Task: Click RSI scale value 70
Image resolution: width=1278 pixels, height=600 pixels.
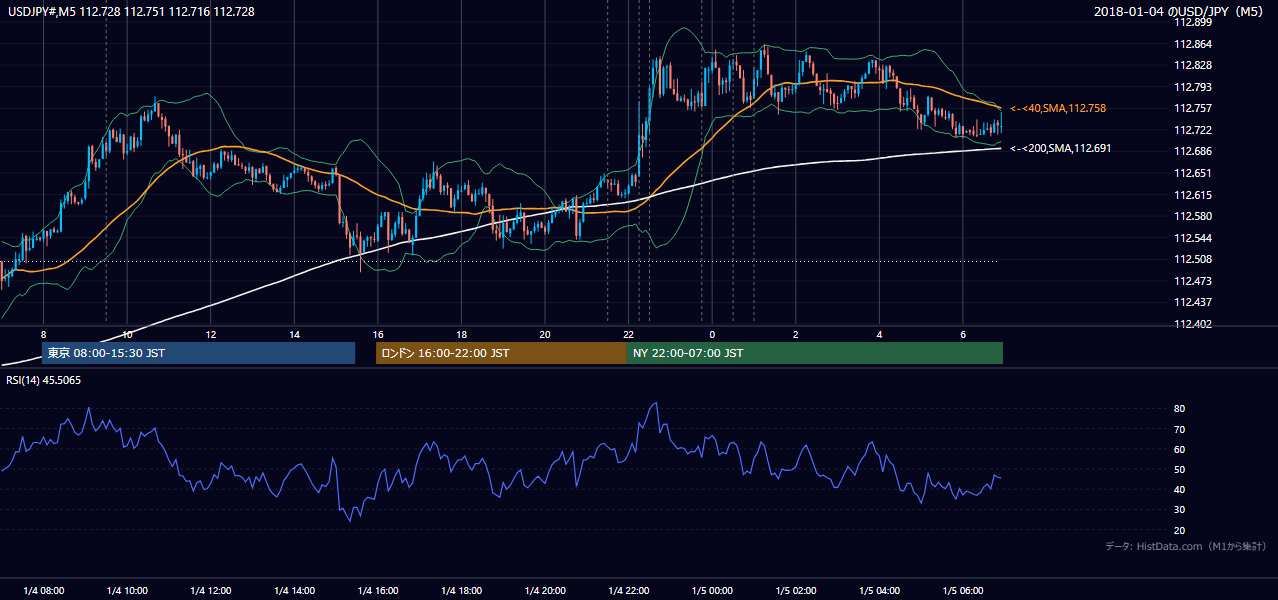Action: (1180, 429)
